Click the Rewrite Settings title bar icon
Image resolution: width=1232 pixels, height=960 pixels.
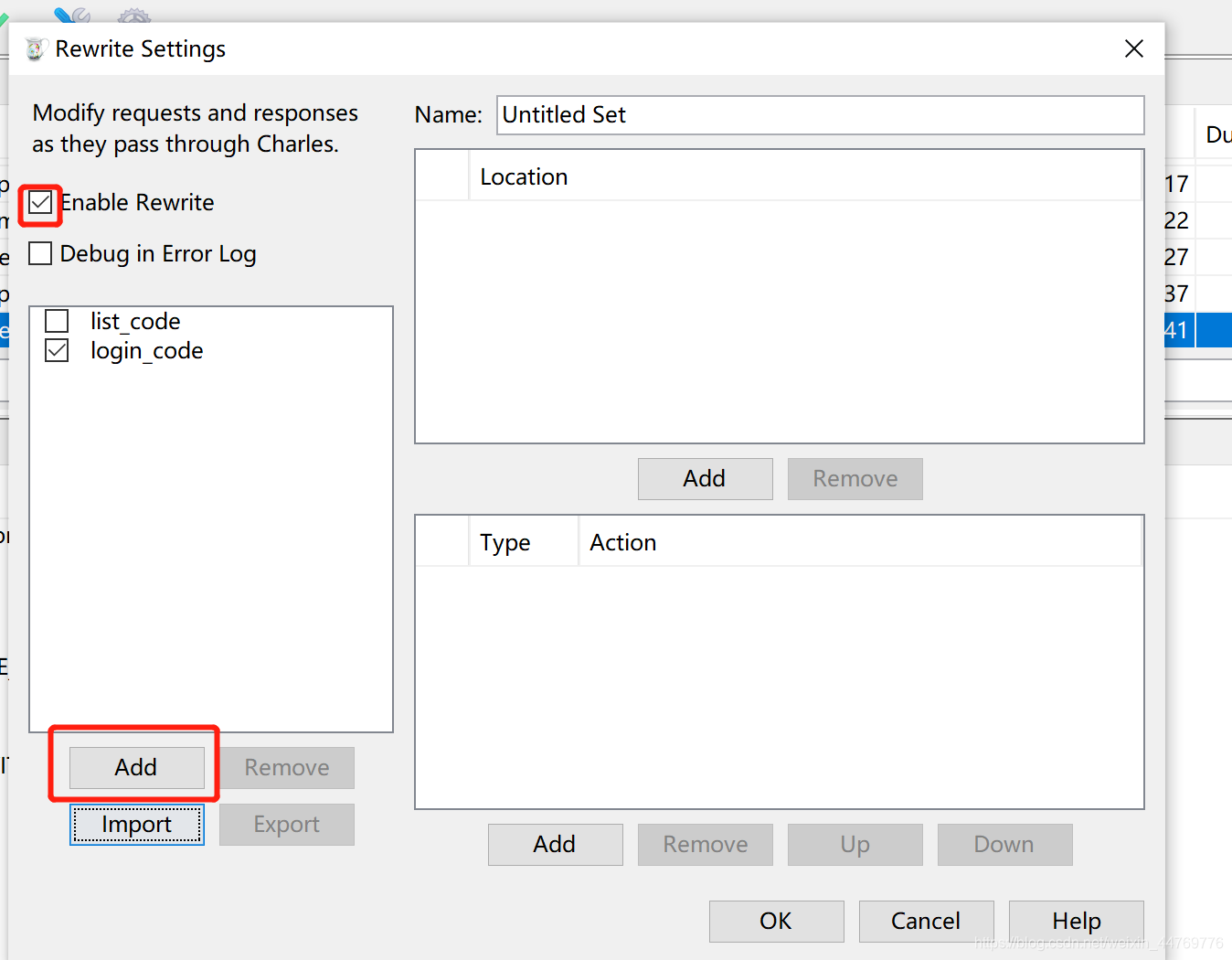tap(35, 49)
